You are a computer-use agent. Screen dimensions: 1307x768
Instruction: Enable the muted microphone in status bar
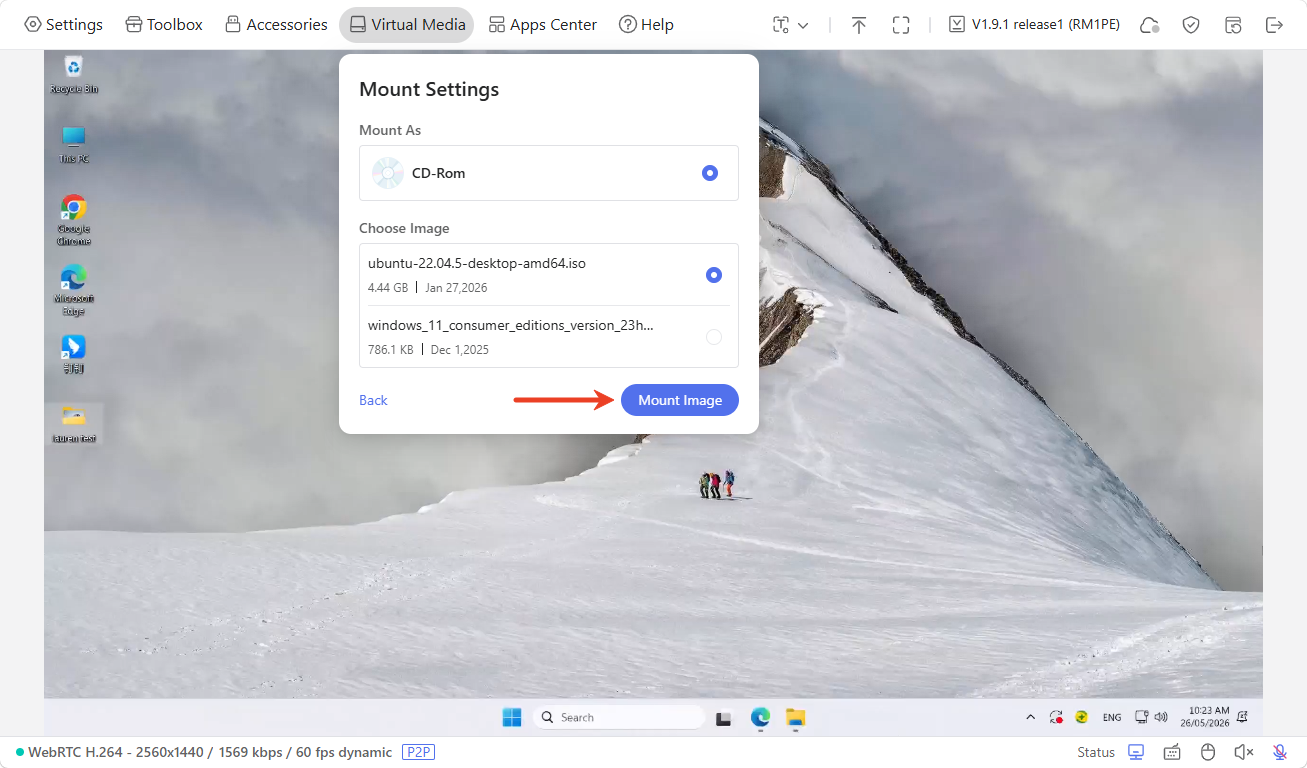(1279, 752)
